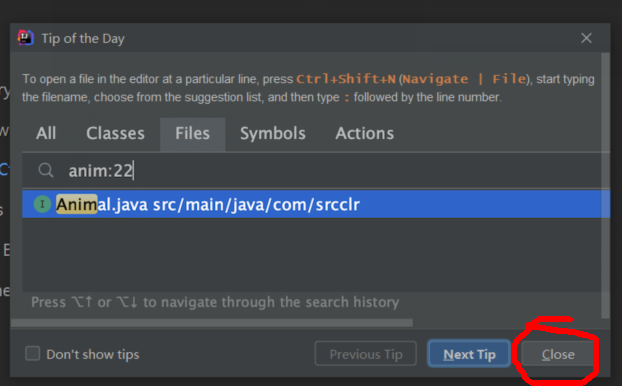Click the Close button circled in red

pos(558,354)
